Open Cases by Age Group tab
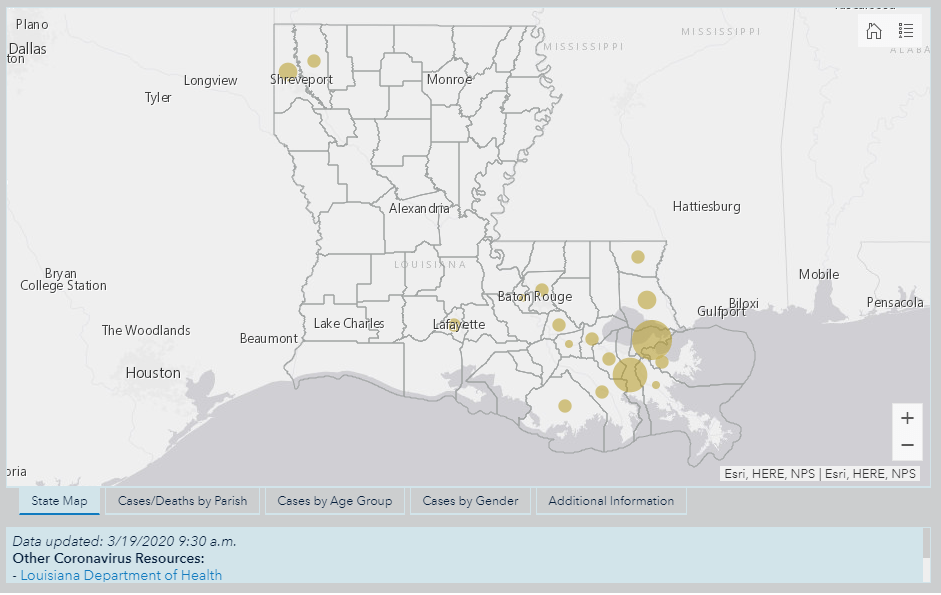This screenshot has height=595, width=941. click(335, 501)
